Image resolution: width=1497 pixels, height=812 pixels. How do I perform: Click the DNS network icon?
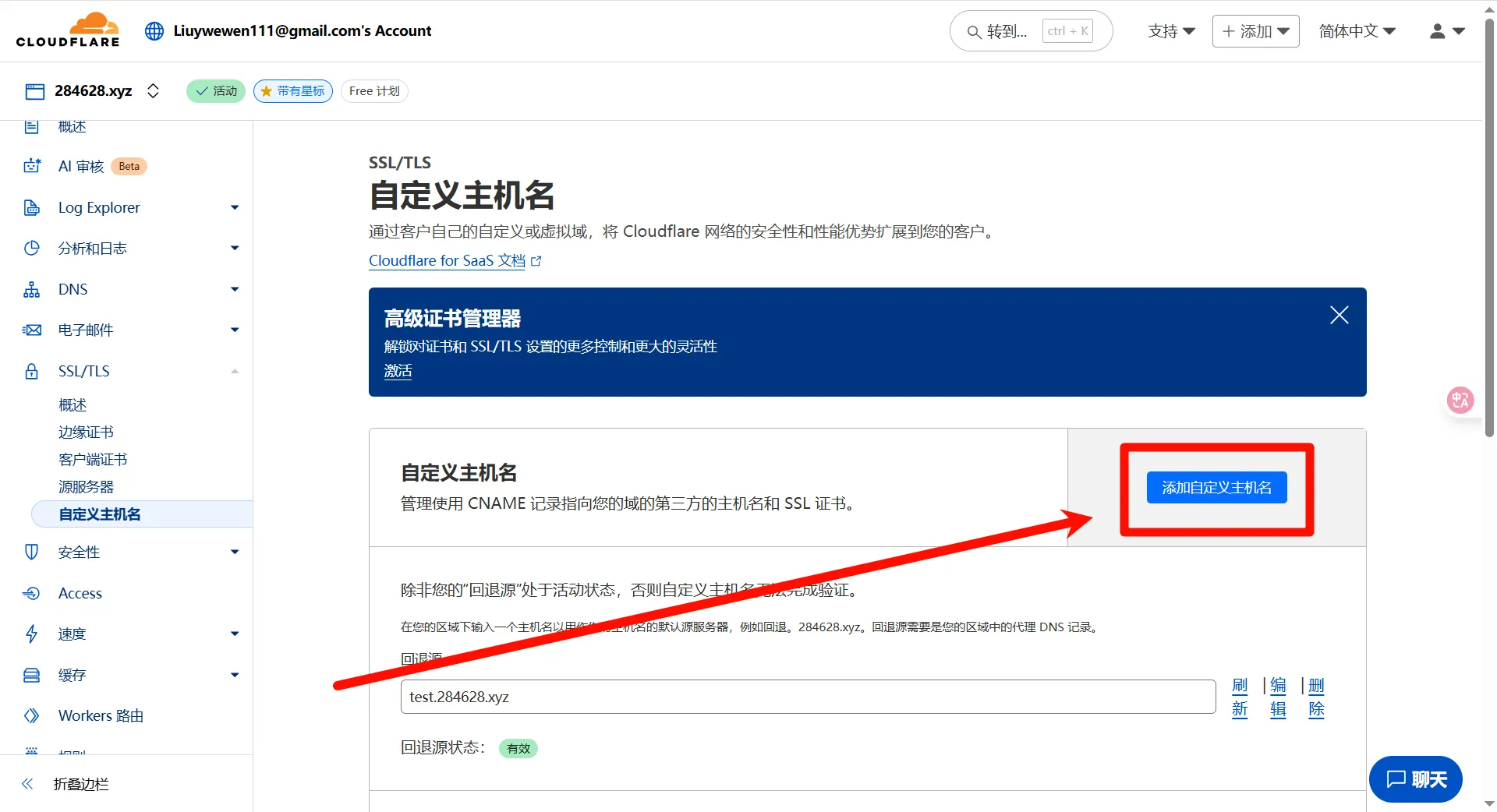32,290
